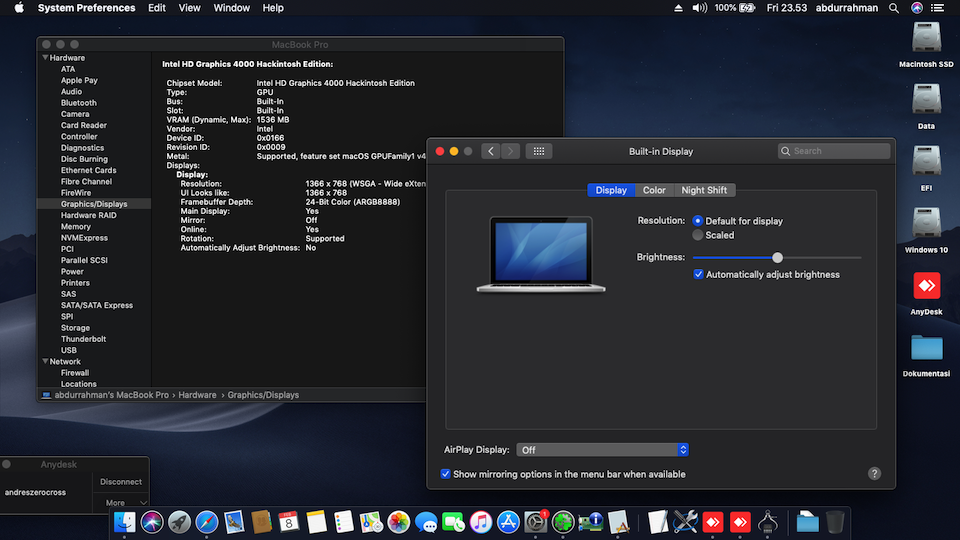Viewport: 960px width, 540px height.
Task: Click the Disconnect button in Anydesk
Action: click(121, 482)
